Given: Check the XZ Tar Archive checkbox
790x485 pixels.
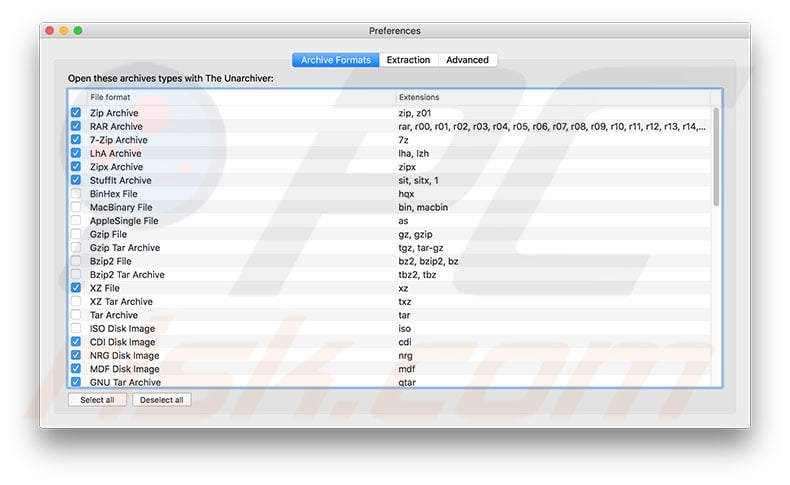Looking at the screenshot, I should coord(76,301).
